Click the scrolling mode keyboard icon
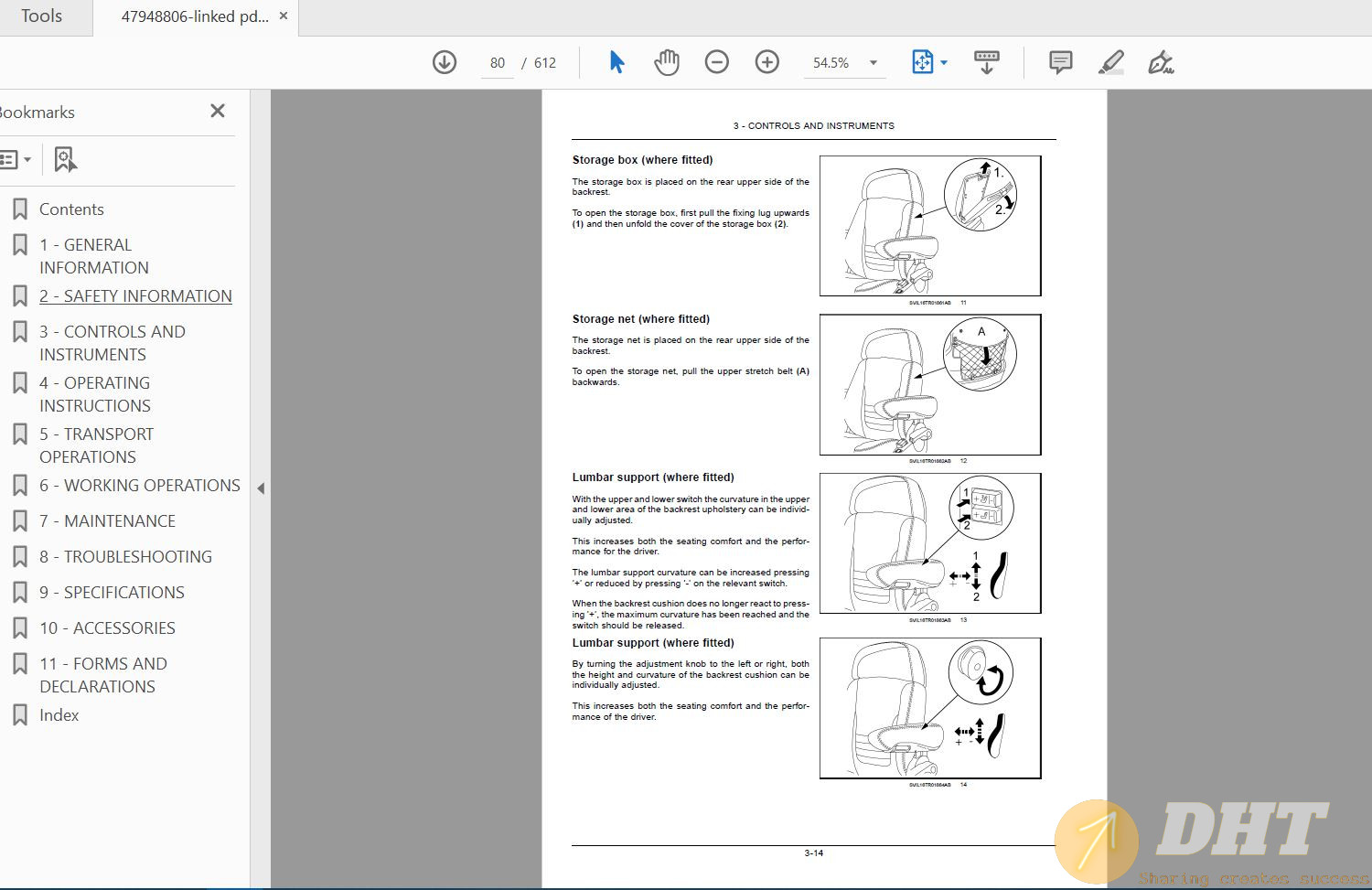This screenshot has height=890, width=1372. pyautogui.click(x=986, y=62)
